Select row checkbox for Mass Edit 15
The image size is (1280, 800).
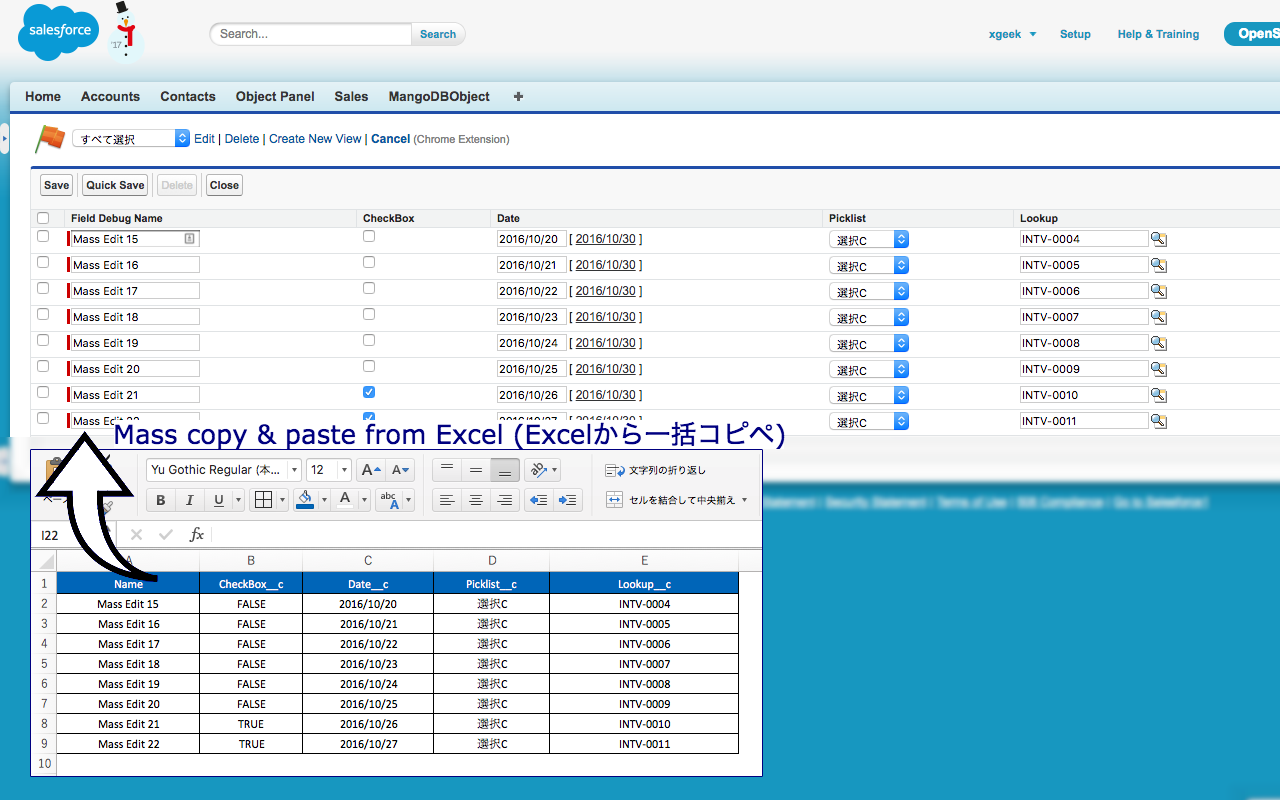click(x=43, y=237)
